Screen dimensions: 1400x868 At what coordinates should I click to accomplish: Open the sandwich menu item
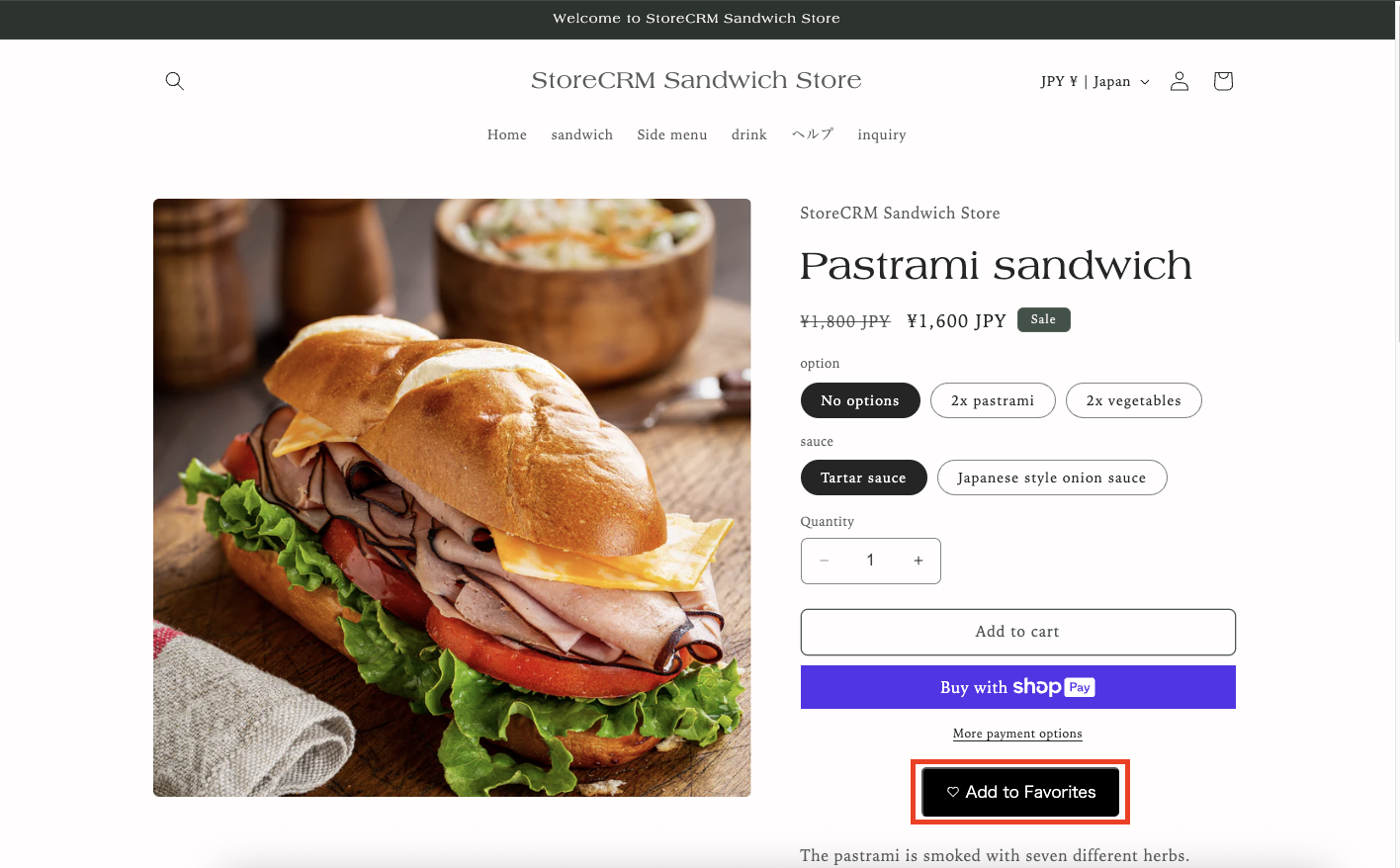click(582, 134)
